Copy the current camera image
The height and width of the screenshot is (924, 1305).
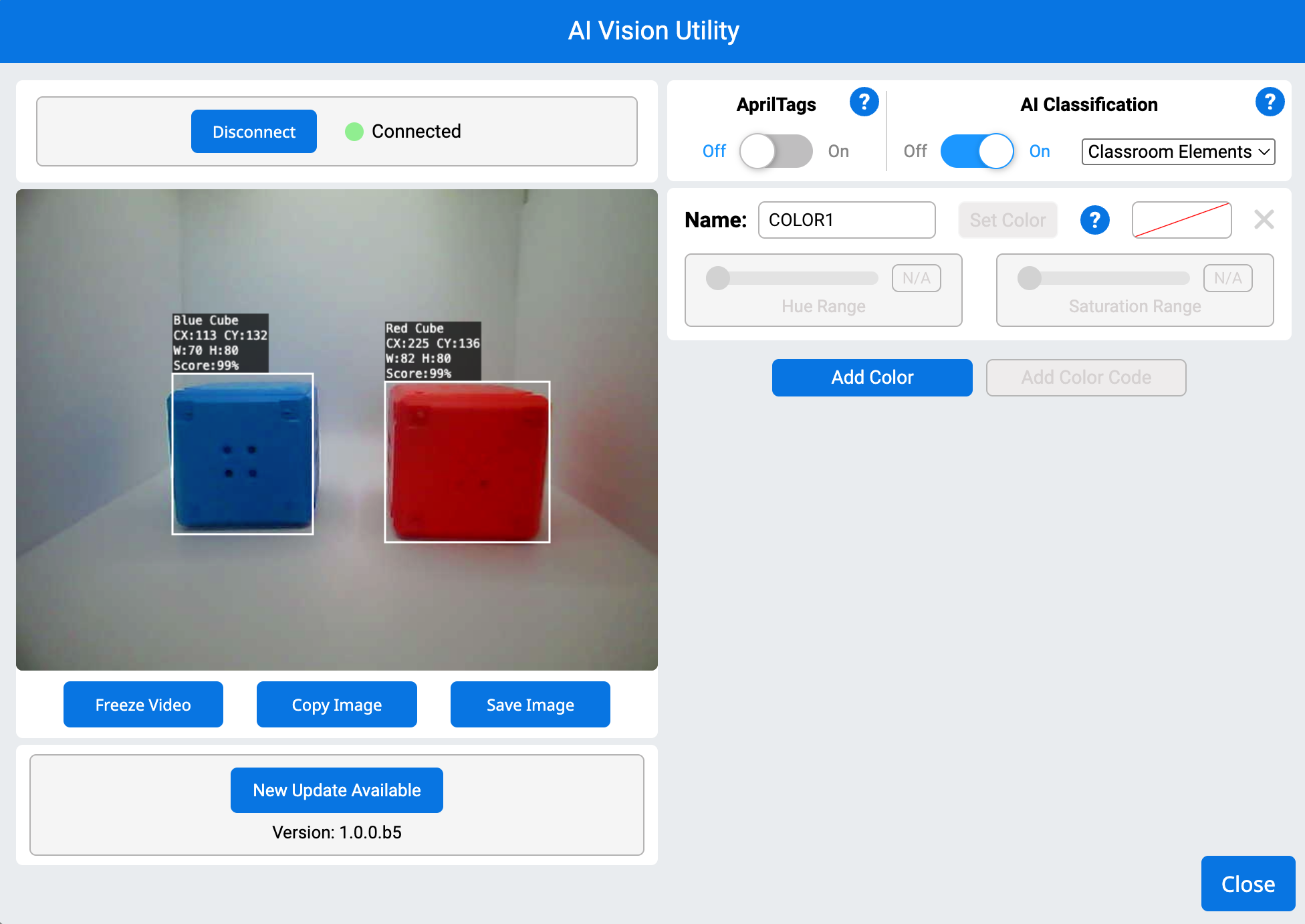(x=336, y=704)
